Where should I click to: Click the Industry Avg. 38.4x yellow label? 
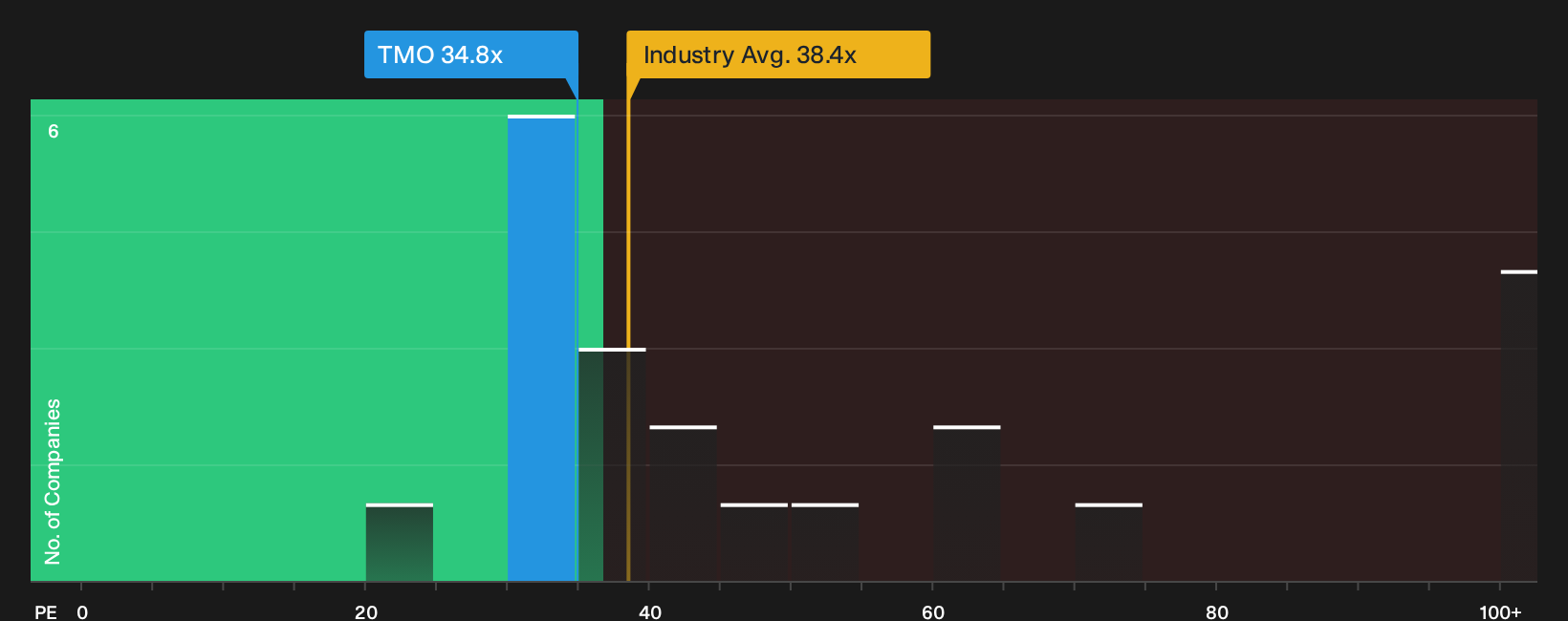[x=778, y=54]
